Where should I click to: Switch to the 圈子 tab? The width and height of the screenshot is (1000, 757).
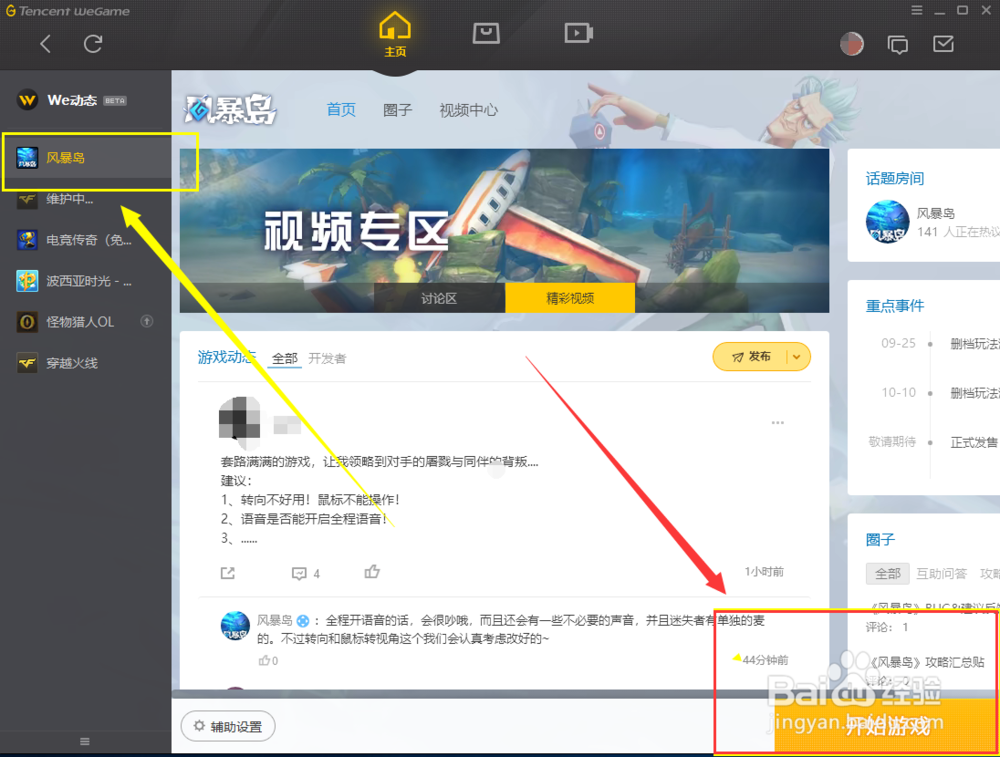pyautogui.click(x=397, y=110)
